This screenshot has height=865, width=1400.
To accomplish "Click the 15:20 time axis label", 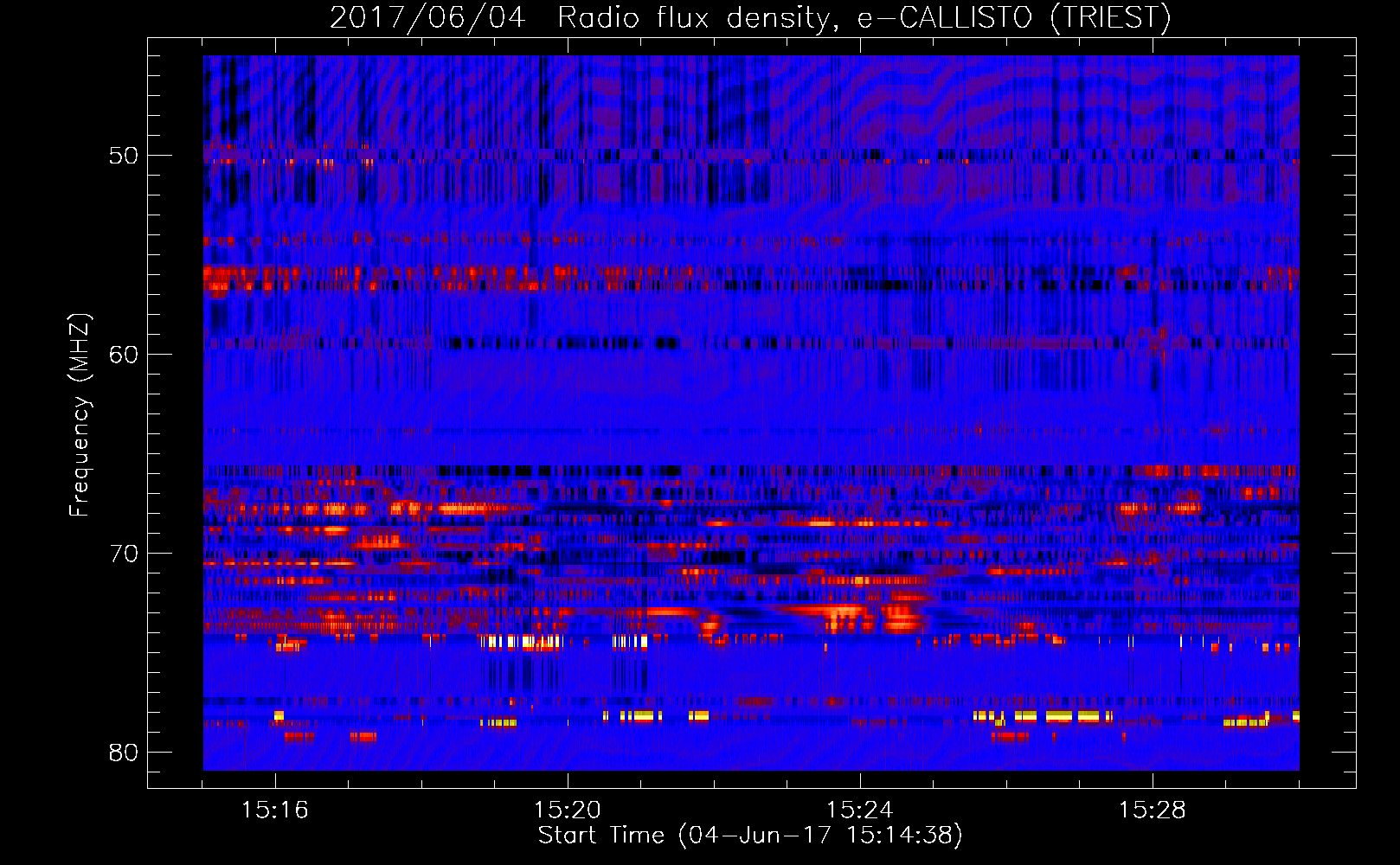I will pyautogui.click(x=568, y=811).
